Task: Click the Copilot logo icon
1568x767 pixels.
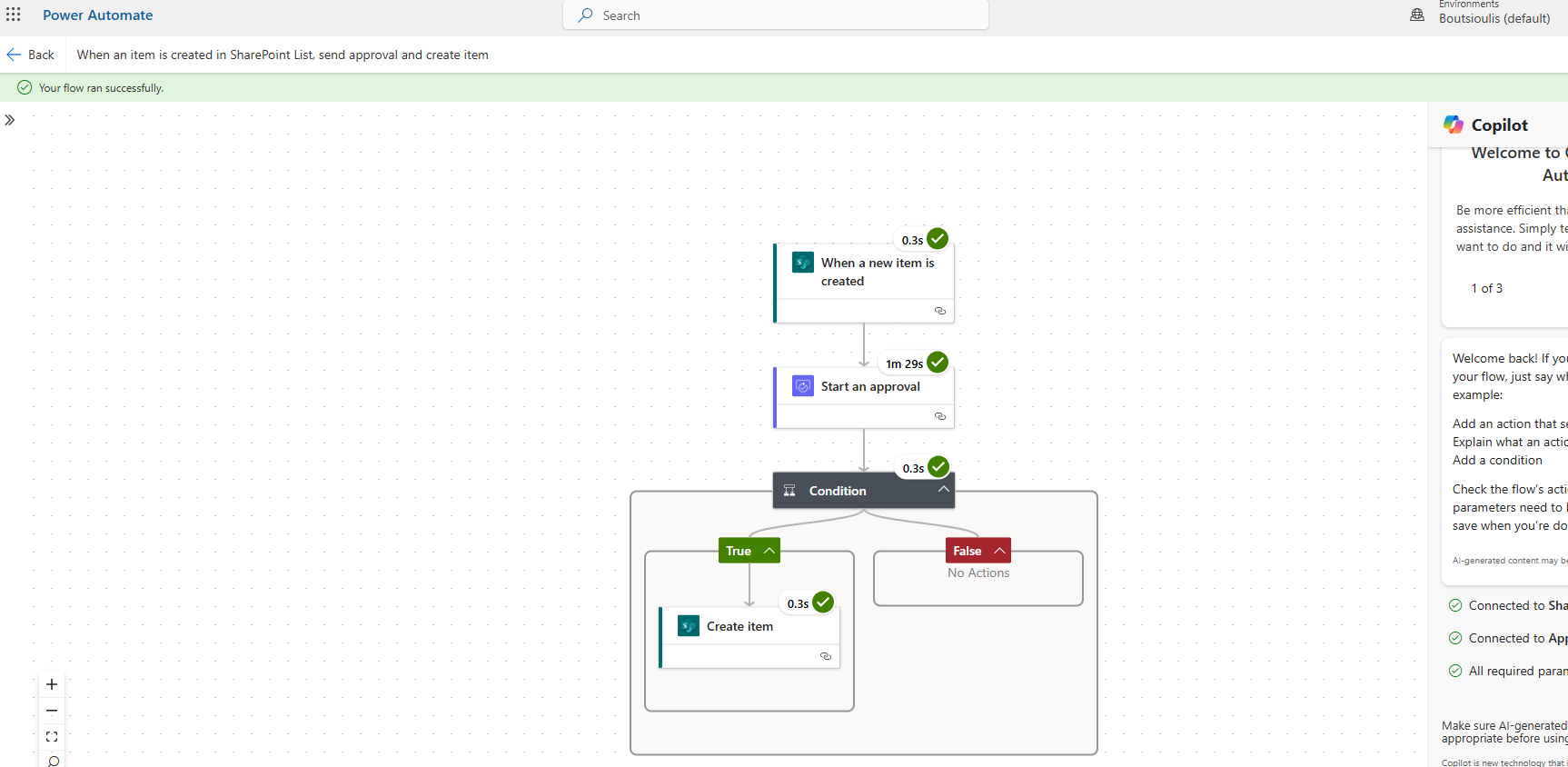Action: click(1454, 125)
